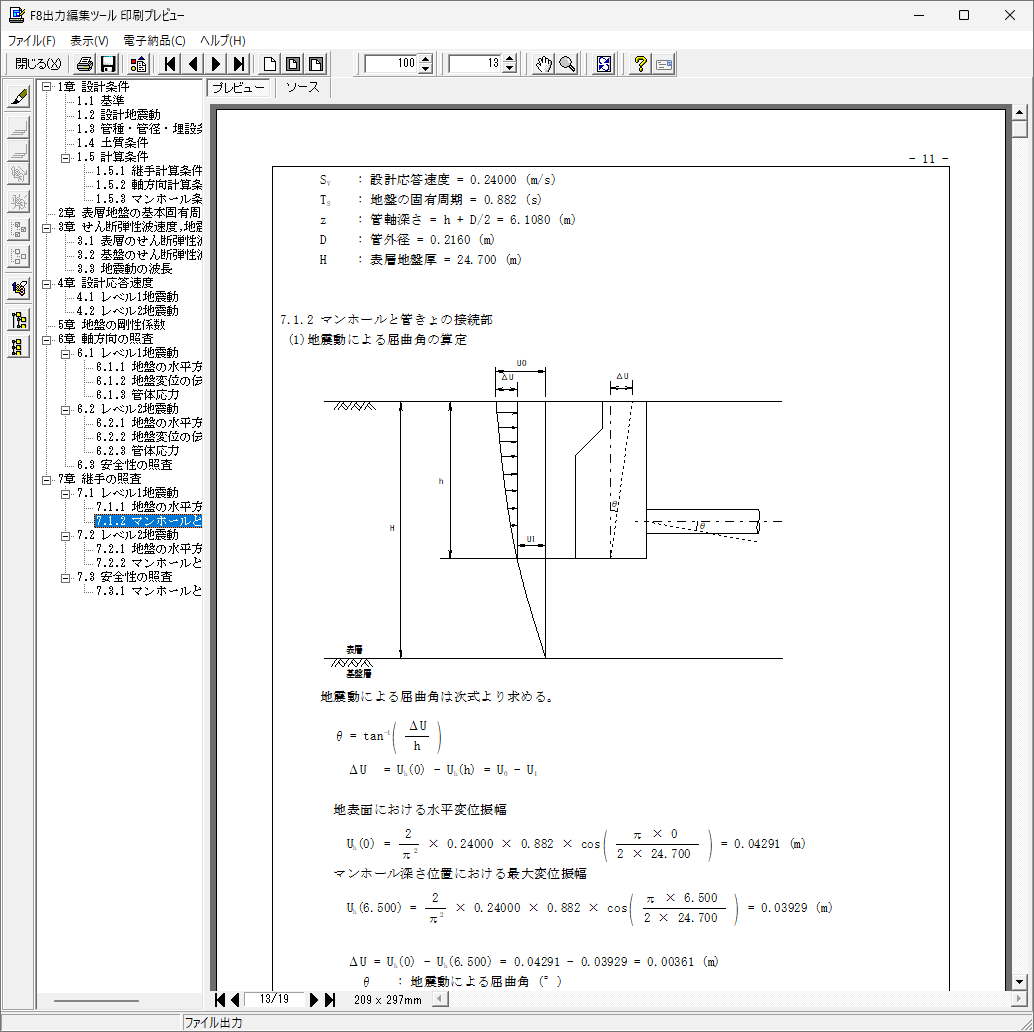Viewport: 1034px width, 1032px height.
Task: Switch to the ソース tab
Action: (303, 88)
